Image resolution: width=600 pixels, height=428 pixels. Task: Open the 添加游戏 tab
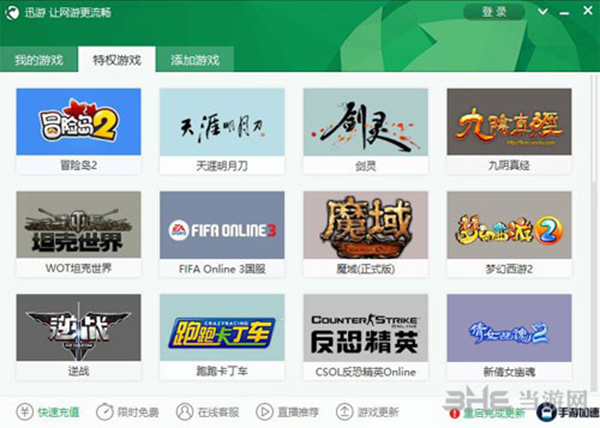click(x=195, y=60)
